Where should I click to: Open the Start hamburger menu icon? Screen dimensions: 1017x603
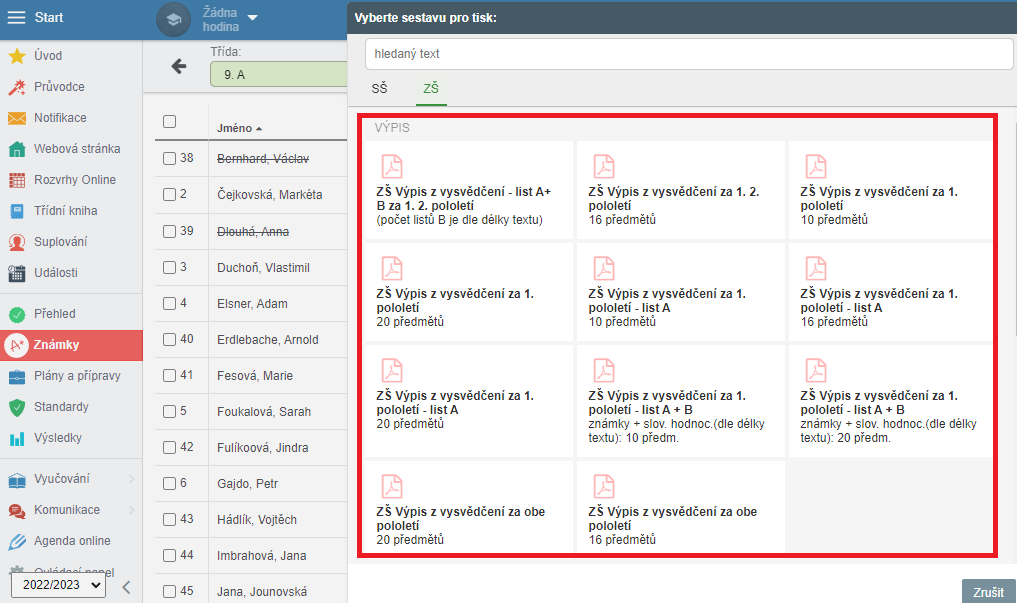point(17,18)
